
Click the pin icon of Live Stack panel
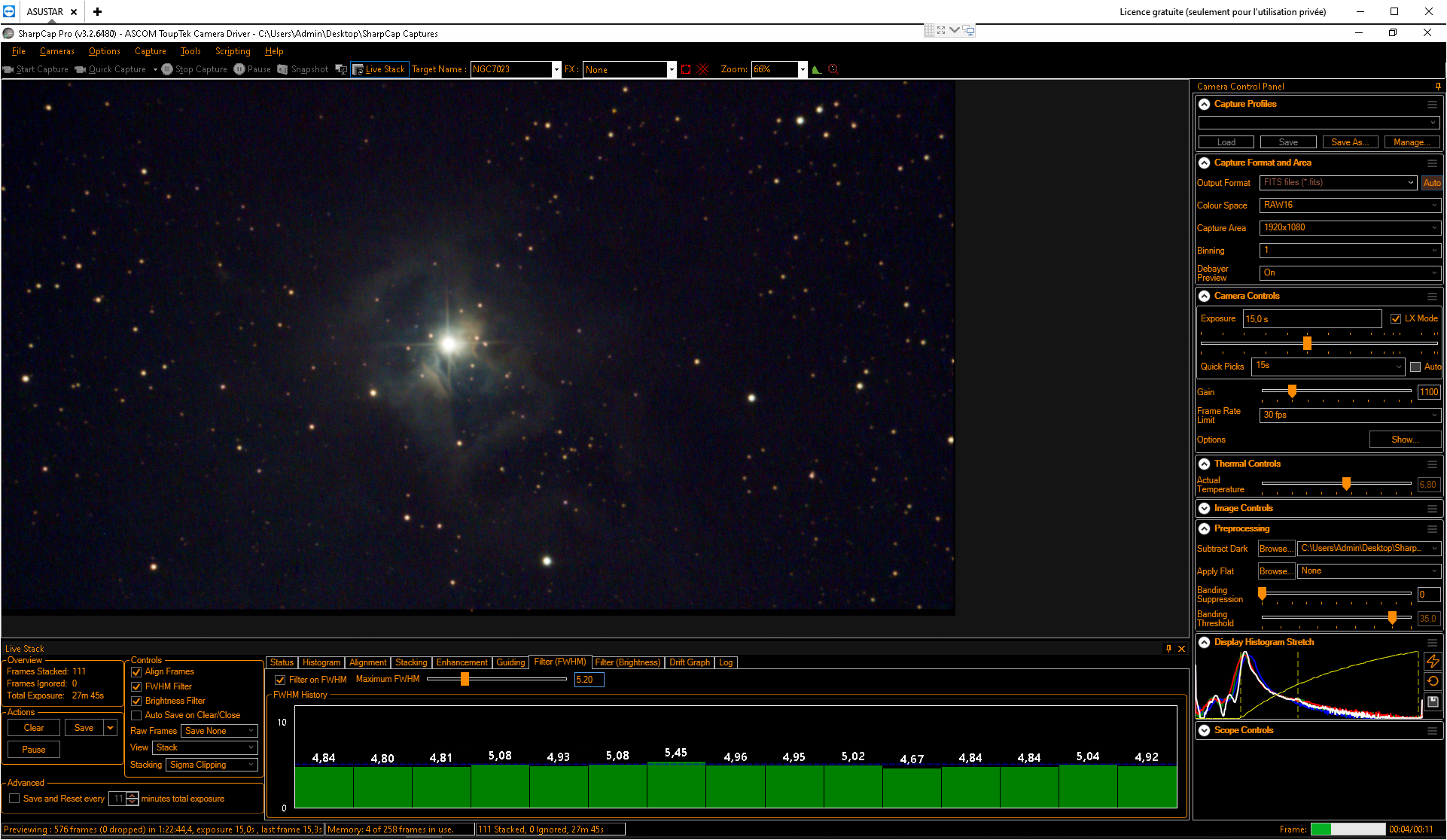click(x=1168, y=648)
